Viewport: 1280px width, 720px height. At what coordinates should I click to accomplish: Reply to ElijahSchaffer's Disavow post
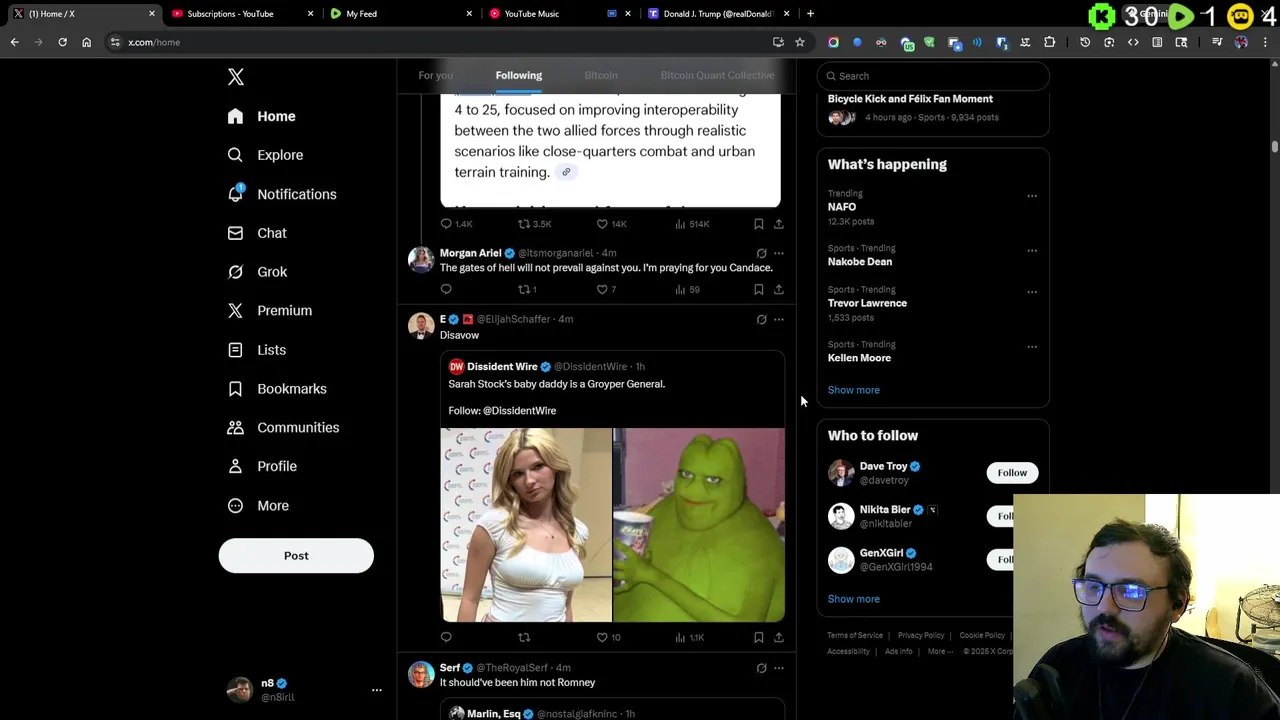point(446,637)
